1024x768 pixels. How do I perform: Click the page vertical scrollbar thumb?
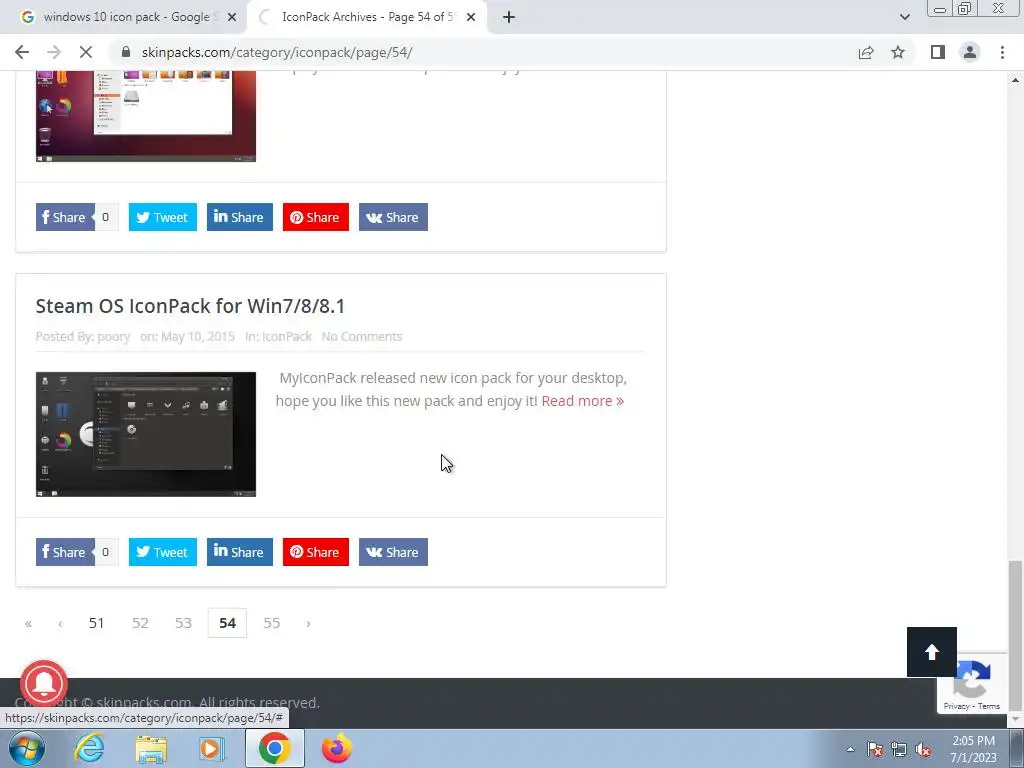click(1015, 637)
